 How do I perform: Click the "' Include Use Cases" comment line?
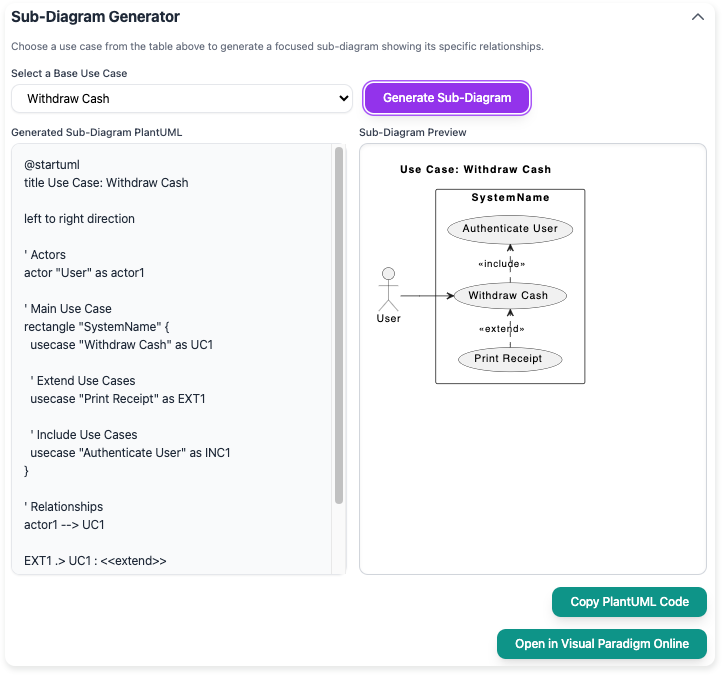[x=84, y=435]
